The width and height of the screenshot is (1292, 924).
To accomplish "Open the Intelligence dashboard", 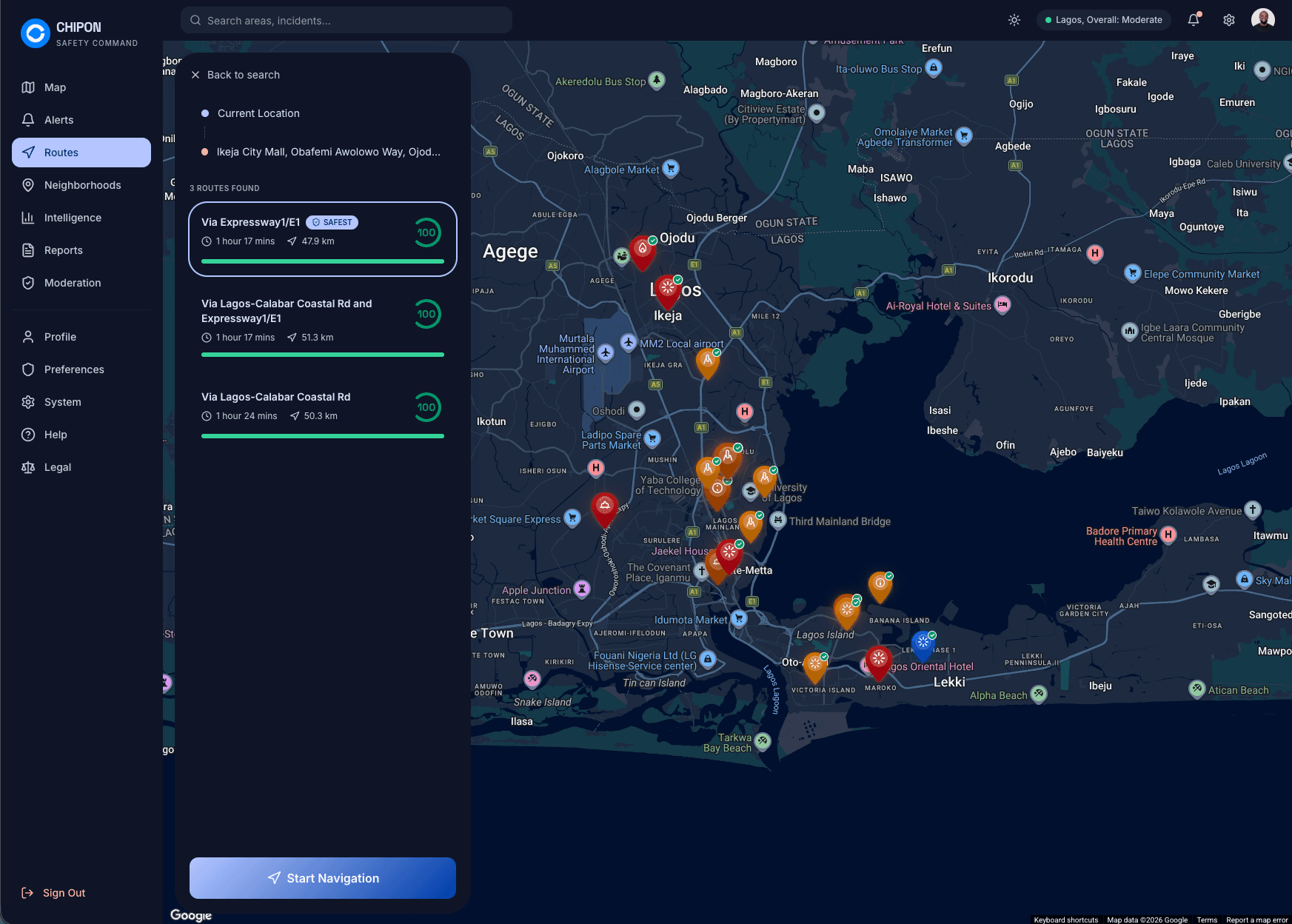I will coord(73,217).
